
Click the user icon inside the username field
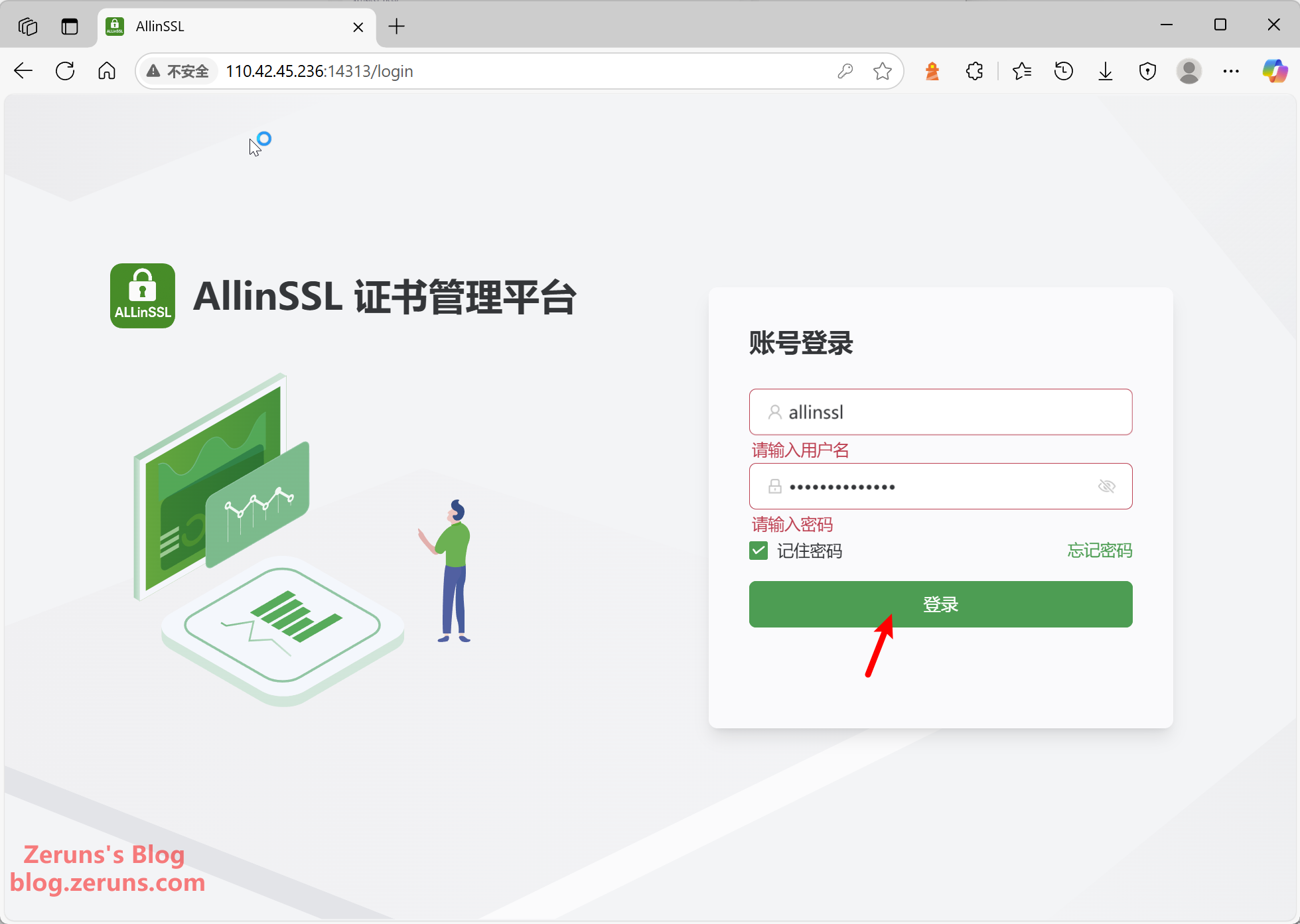point(774,412)
